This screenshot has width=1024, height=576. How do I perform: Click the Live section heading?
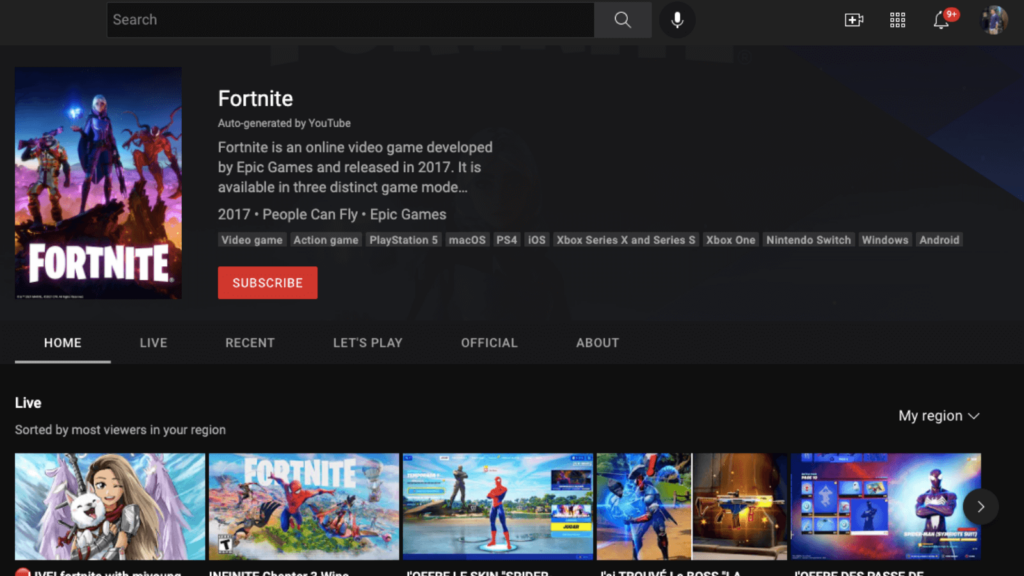[x=28, y=403]
